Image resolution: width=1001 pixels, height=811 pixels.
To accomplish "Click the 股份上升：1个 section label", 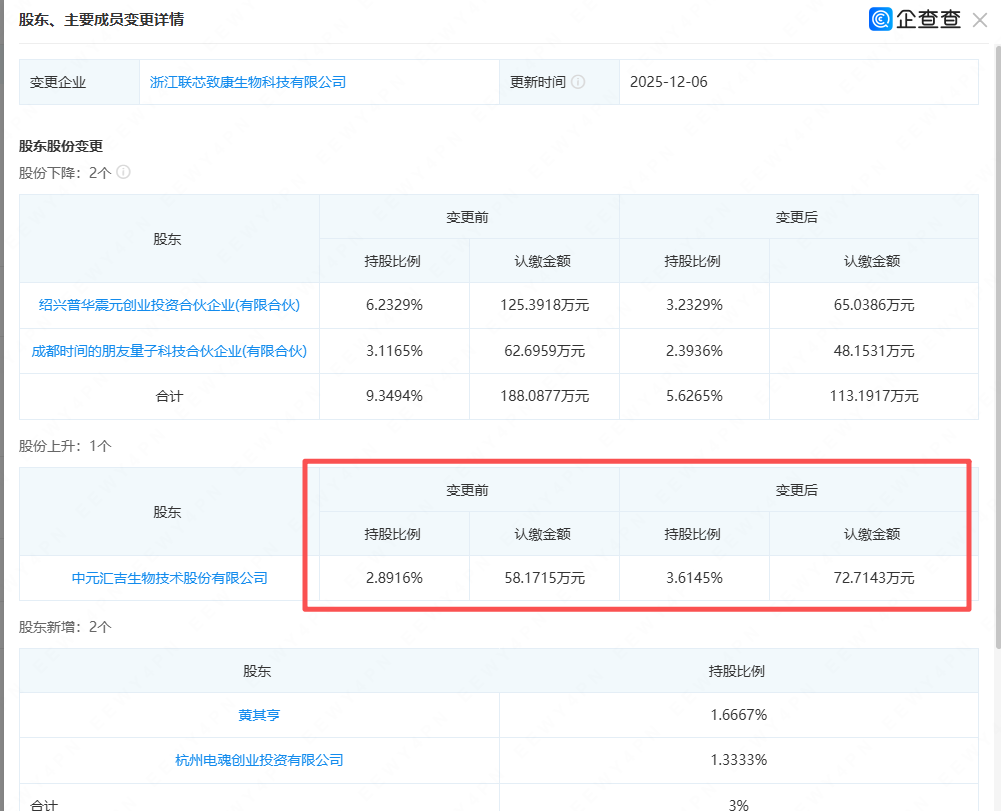I will 66,446.
